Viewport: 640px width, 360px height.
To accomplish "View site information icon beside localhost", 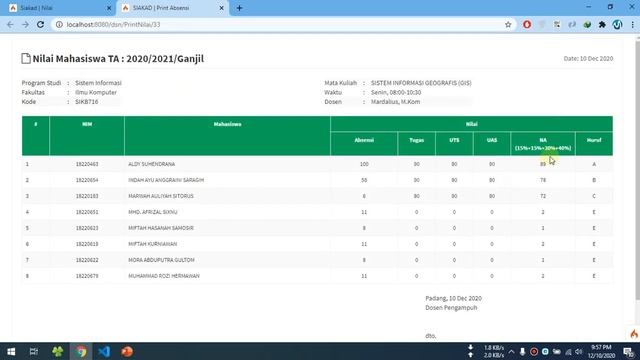I will tap(59, 24).
